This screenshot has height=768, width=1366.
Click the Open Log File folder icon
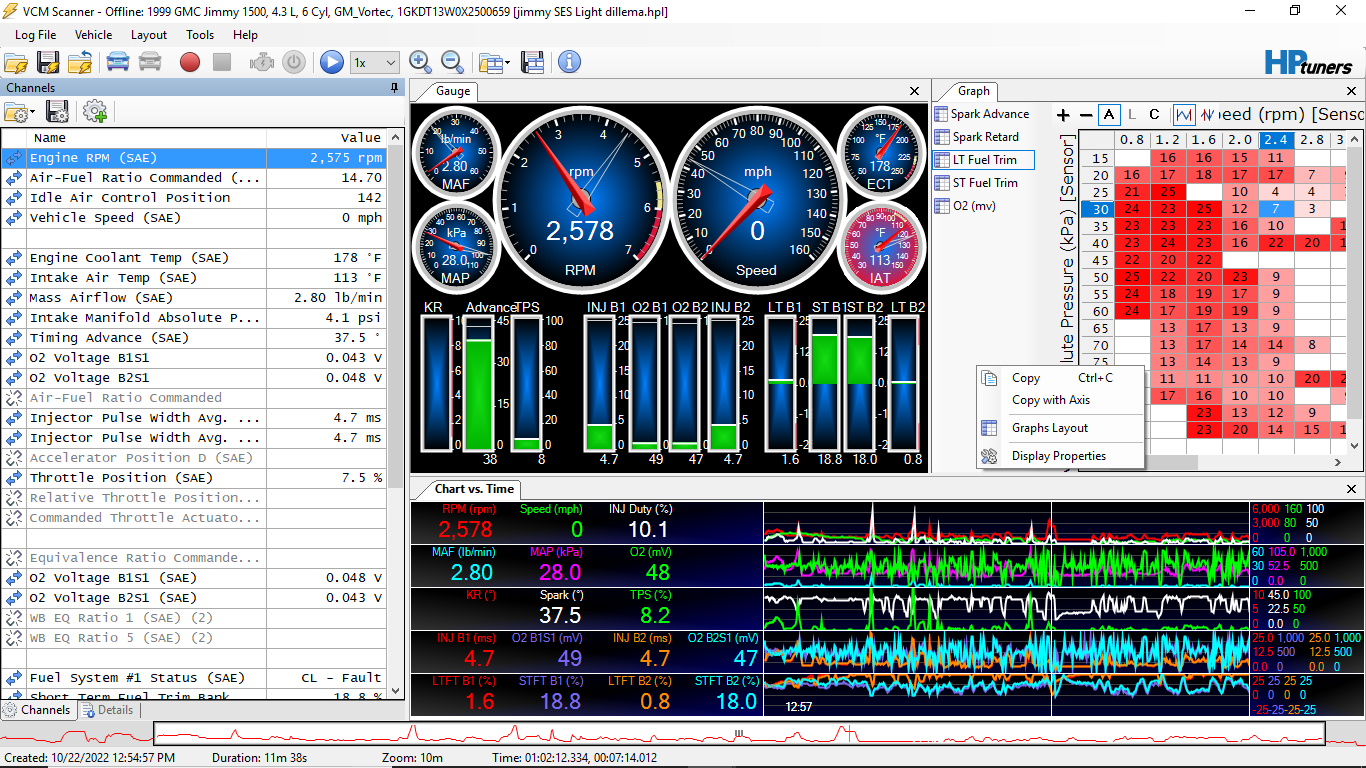tap(15, 62)
